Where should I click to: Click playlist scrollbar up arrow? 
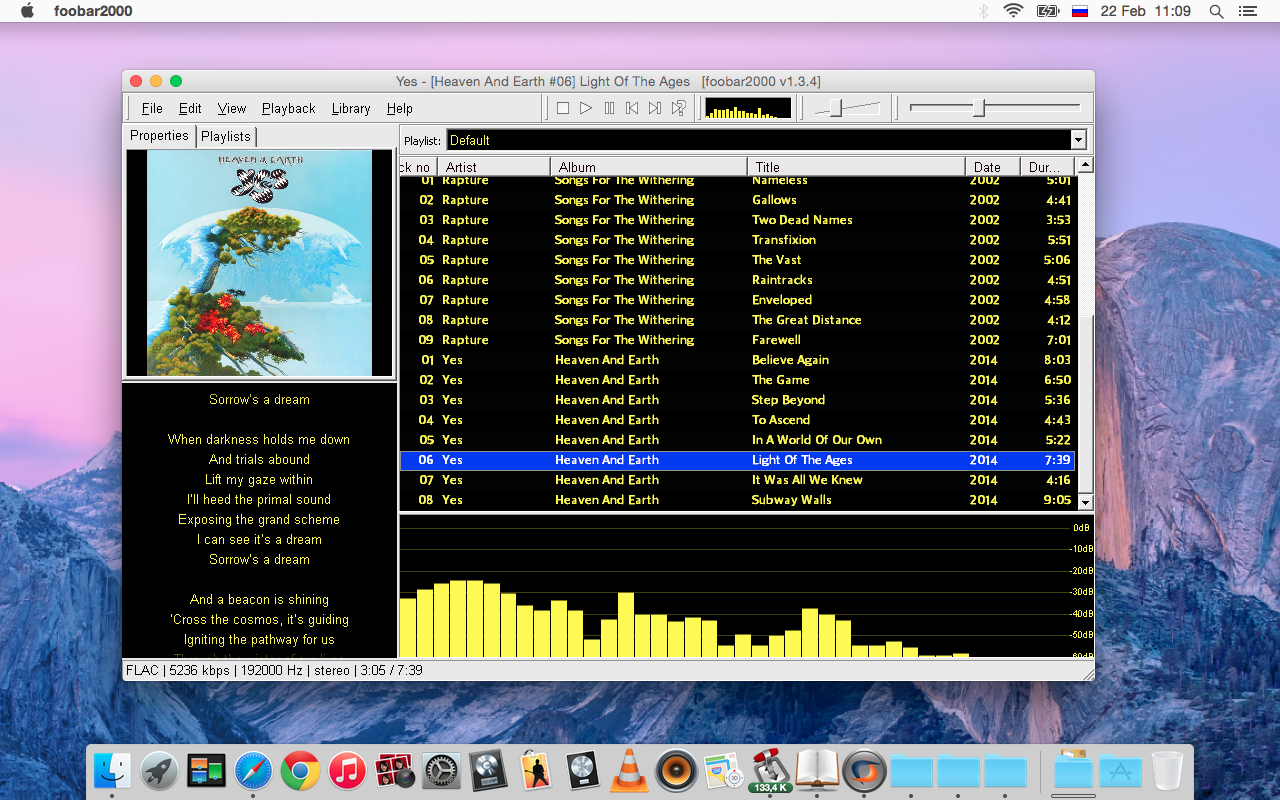pyautogui.click(x=1085, y=165)
